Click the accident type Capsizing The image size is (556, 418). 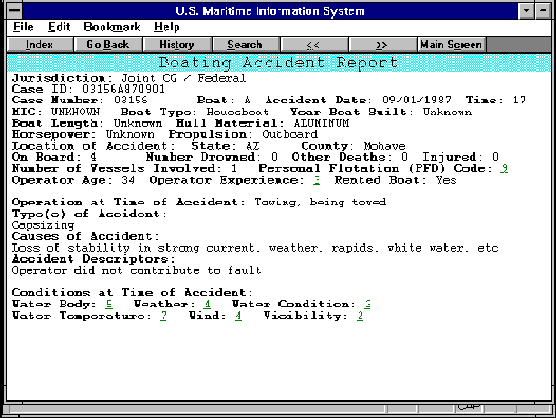pos(43,225)
